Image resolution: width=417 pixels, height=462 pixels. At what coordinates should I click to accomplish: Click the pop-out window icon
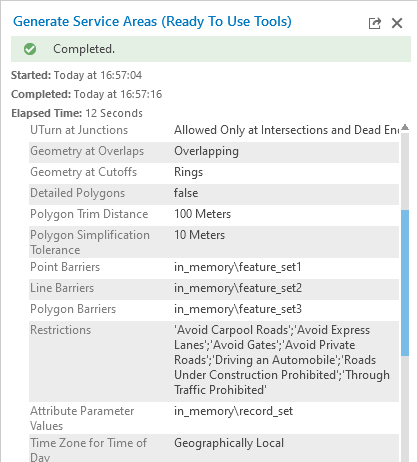pos(375,23)
